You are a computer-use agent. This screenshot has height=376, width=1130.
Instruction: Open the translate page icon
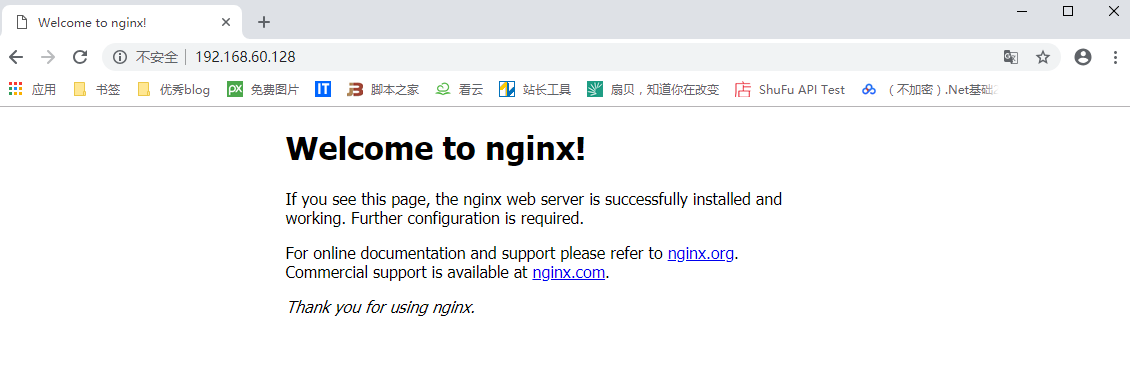[1011, 58]
